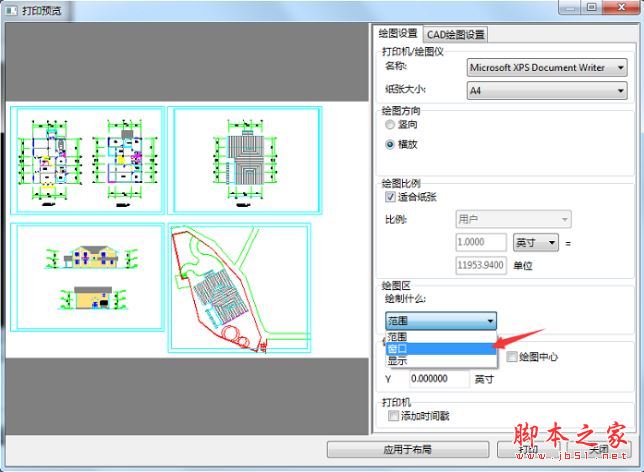Image resolution: width=644 pixels, height=472 pixels.
Task: Collapse the 绘制什么 dropdown showing 范围
Action: [441, 320]
